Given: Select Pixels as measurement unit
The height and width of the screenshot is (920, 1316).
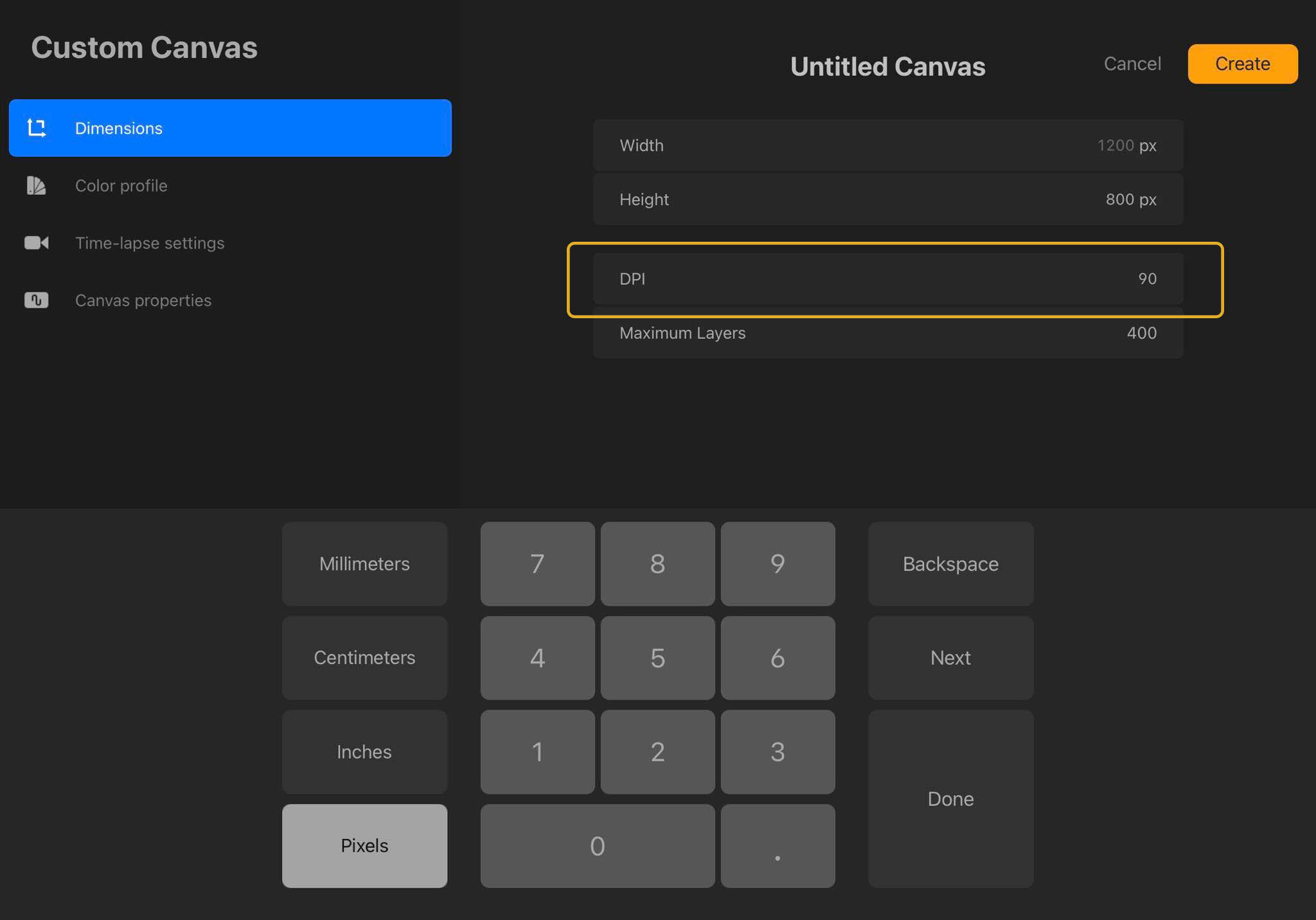Looking at the screenshot, I should (364, 845).
